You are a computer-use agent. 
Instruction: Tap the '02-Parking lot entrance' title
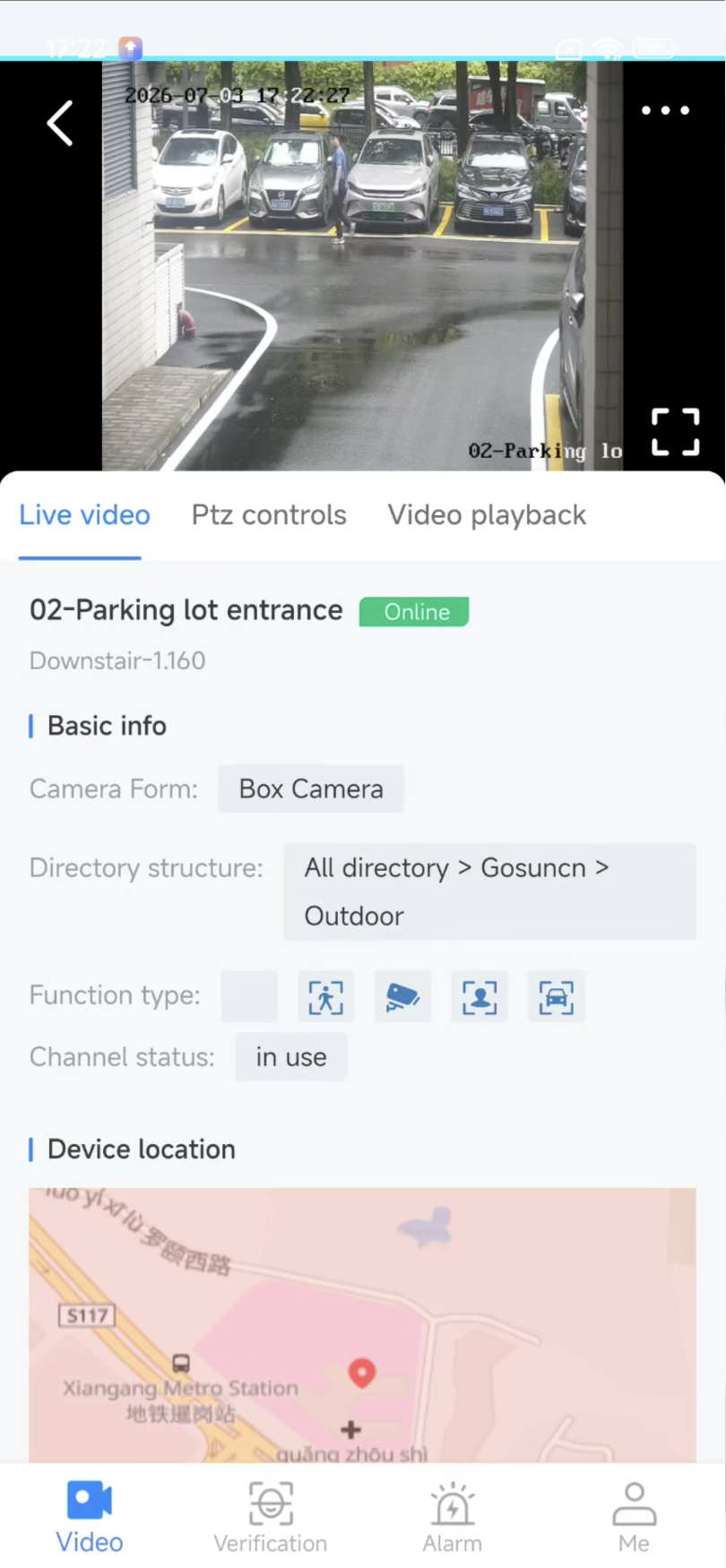[186, 610]
